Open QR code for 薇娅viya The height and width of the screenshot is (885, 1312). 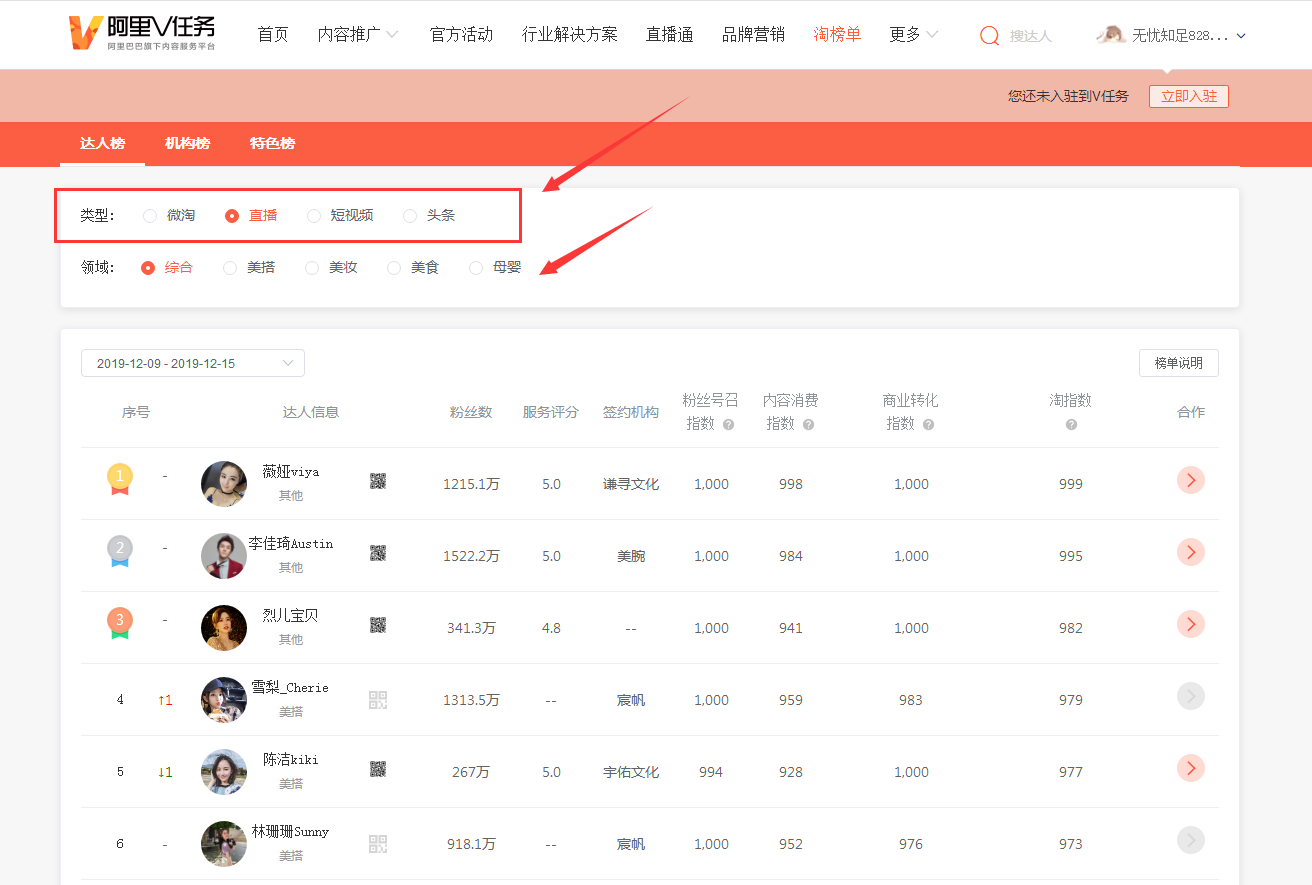[378, 481]
